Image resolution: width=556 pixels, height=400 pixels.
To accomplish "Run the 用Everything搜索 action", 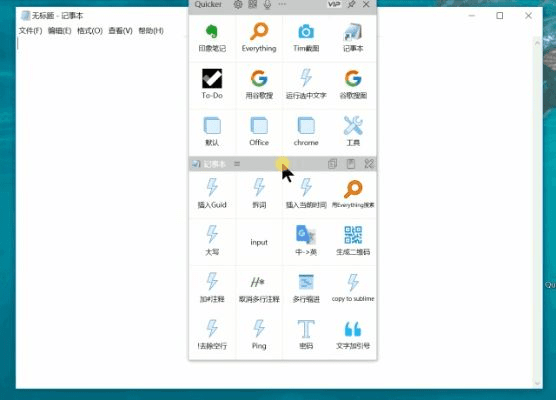I will tap(353, 194).
